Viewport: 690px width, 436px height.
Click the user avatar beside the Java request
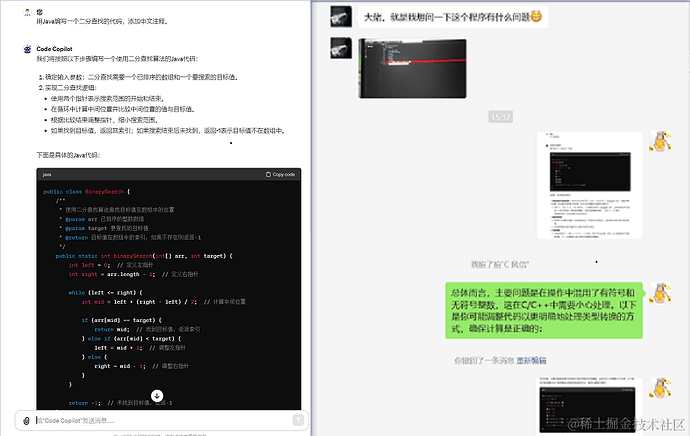tap(27, 12)
